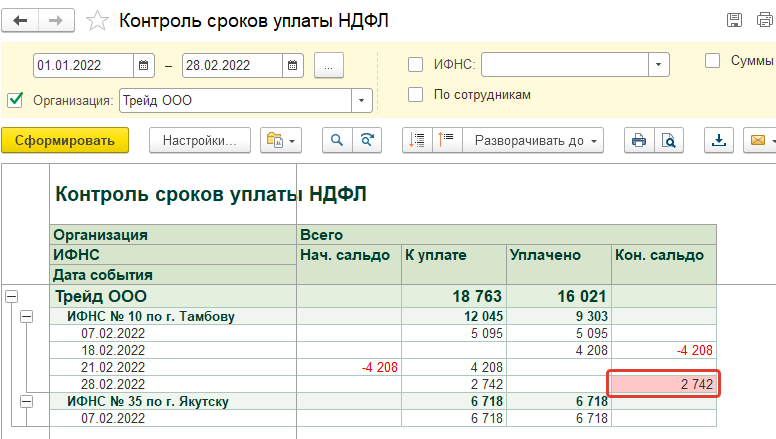Print report with toolbar printer icon
Viewport: 776px width, 439px height.
pos(639,141)
